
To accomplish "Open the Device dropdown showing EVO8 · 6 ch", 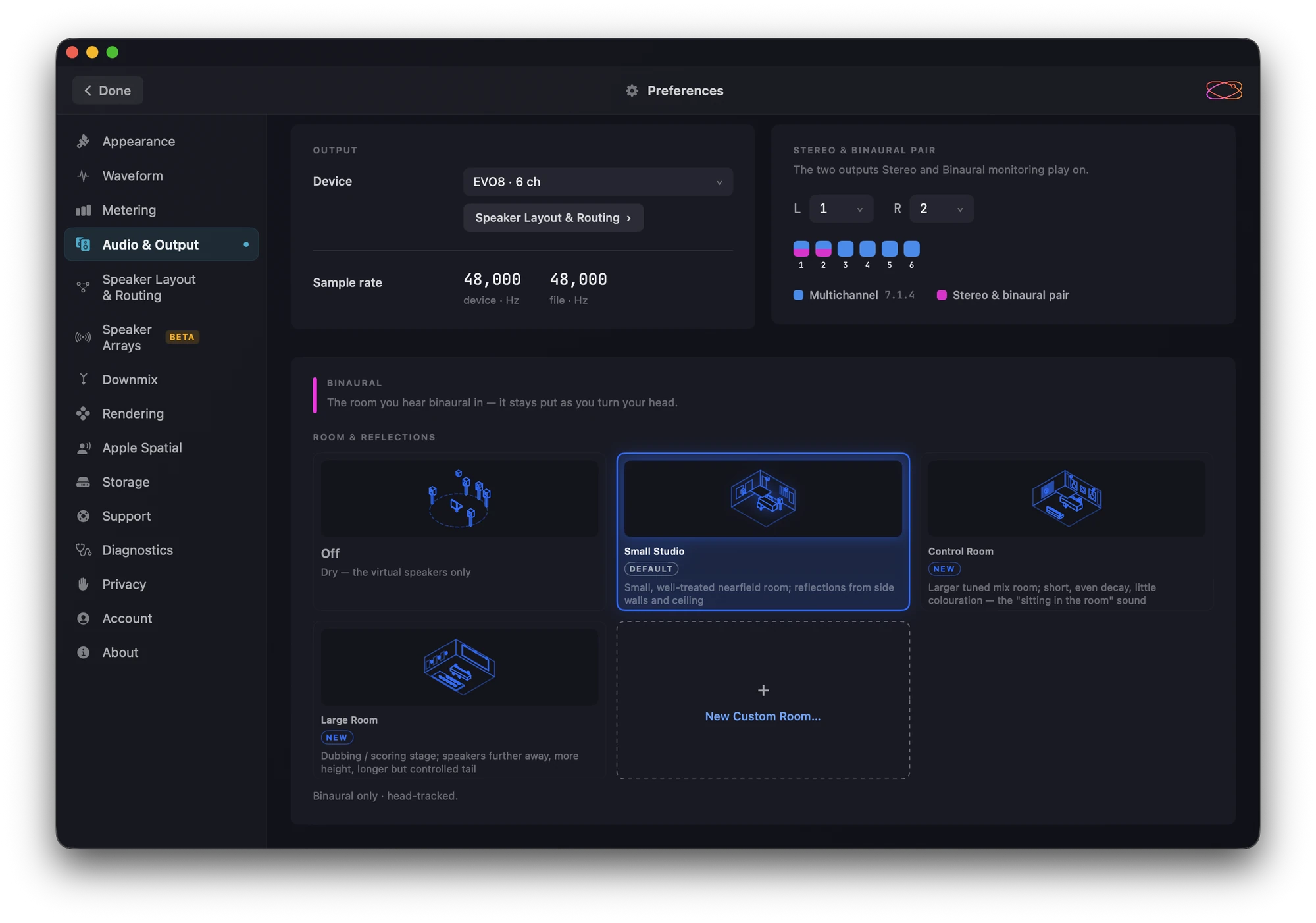I will [597, 182].
